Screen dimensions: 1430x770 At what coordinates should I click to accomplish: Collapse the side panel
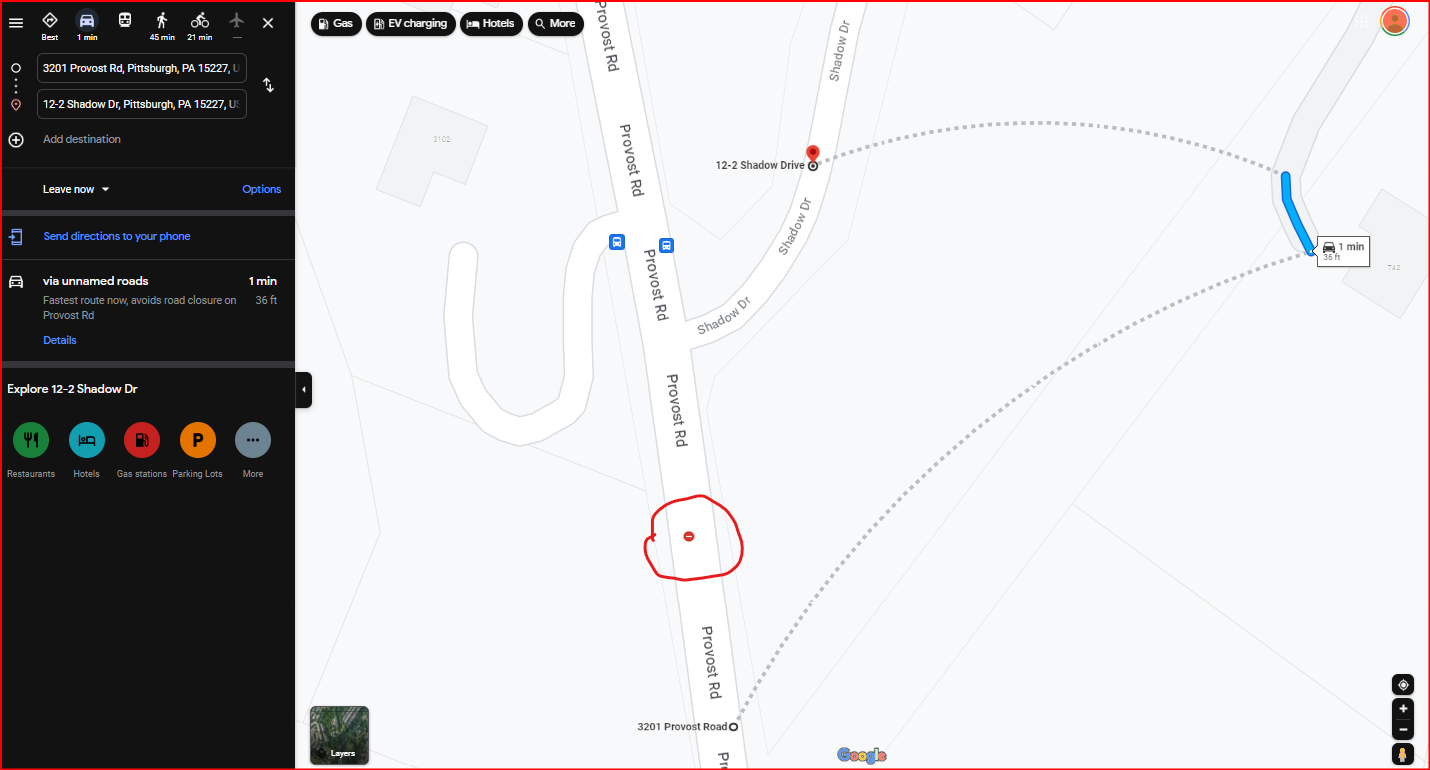pyautogui.click(x=304, y=390)
